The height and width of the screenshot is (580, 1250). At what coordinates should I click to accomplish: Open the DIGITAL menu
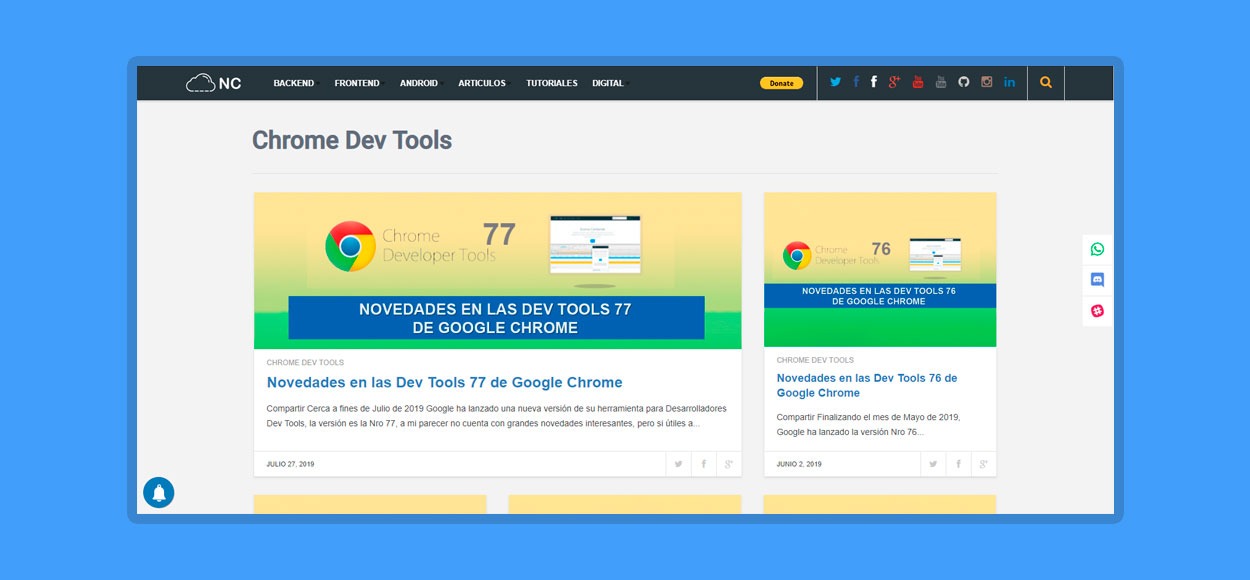tap(608, 83)
